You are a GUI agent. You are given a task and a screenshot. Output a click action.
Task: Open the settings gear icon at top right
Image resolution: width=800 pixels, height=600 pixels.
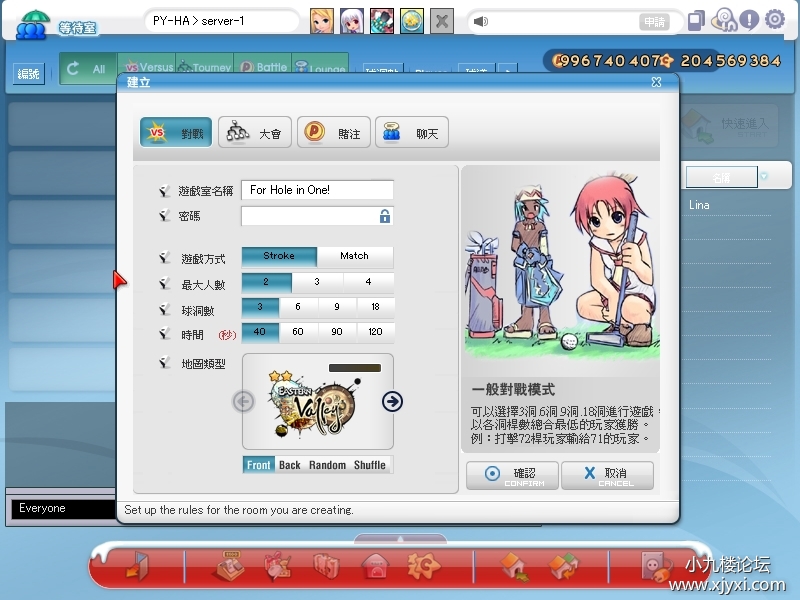pos(774,19)
